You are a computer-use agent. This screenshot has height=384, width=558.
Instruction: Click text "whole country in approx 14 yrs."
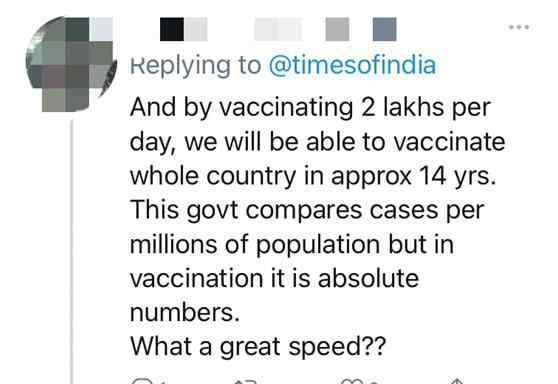tap(313, 177)
